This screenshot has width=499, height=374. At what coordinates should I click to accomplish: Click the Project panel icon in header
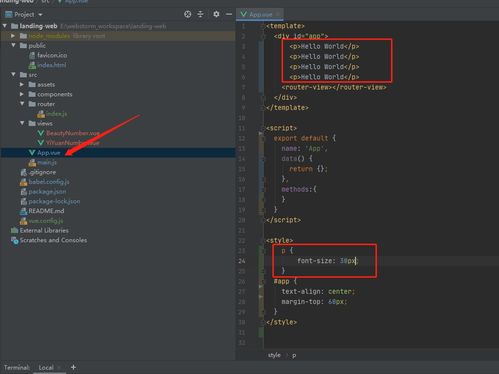point(9,14)
